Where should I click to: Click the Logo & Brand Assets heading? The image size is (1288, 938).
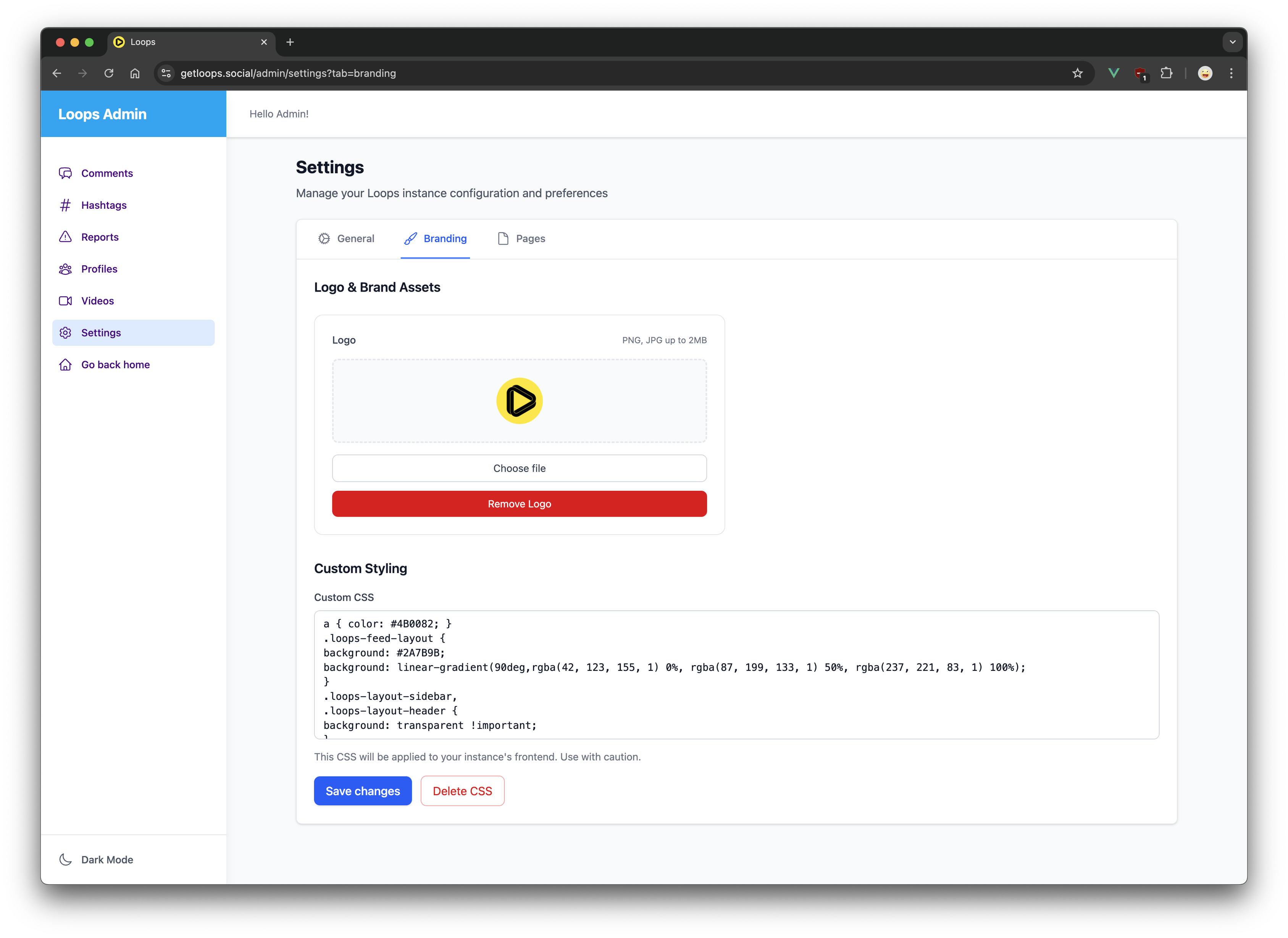[x=377, y=287]
